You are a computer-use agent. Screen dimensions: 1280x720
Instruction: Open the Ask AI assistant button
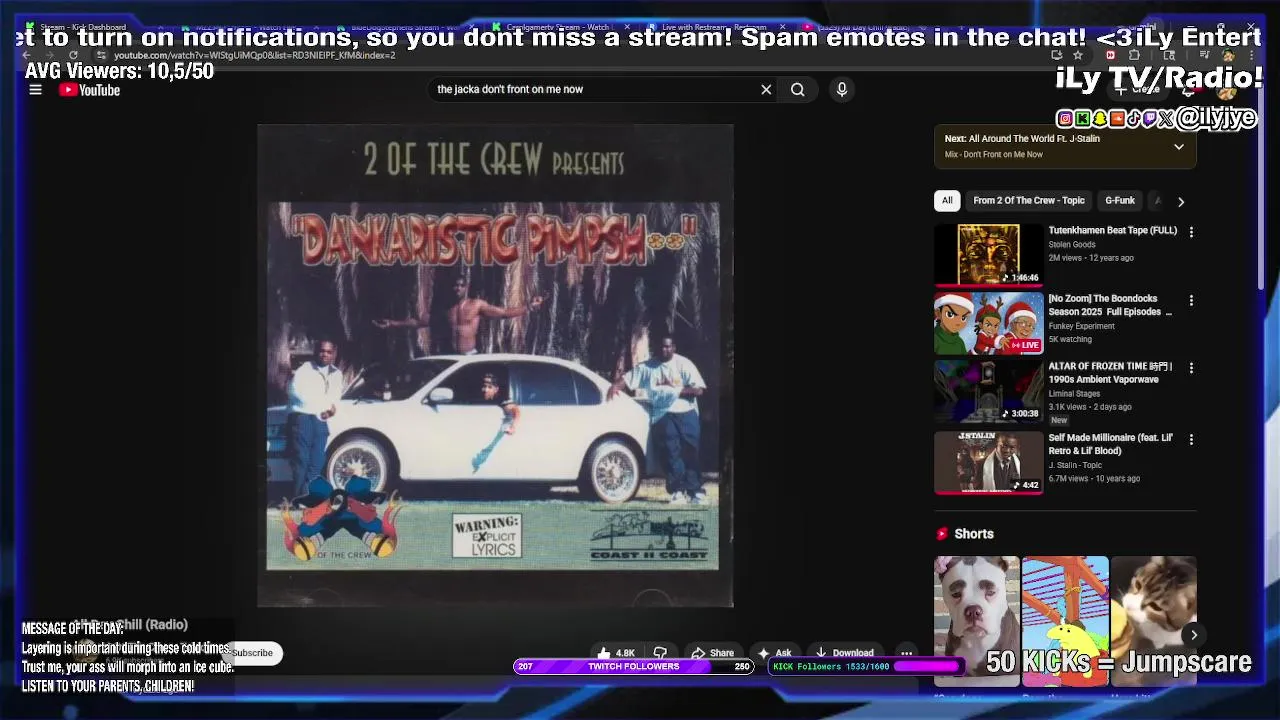[775, 653]
